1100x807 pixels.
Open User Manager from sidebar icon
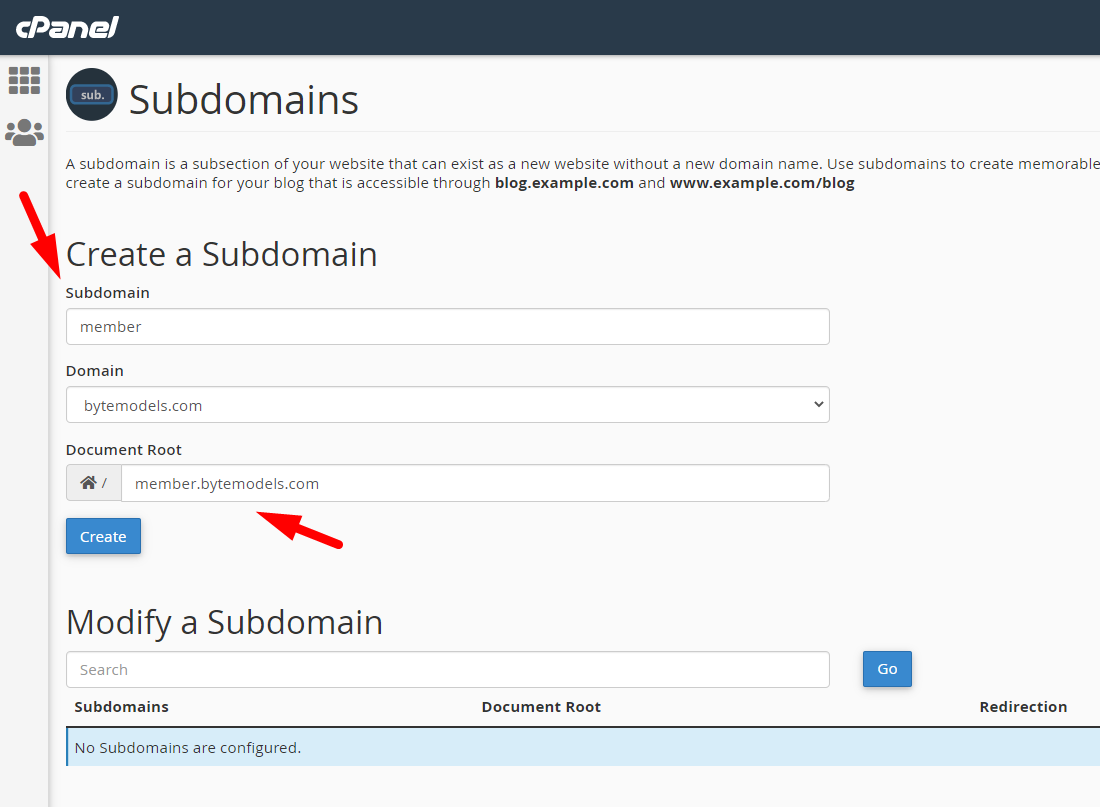pyautogui.click(x=24, y=132)
